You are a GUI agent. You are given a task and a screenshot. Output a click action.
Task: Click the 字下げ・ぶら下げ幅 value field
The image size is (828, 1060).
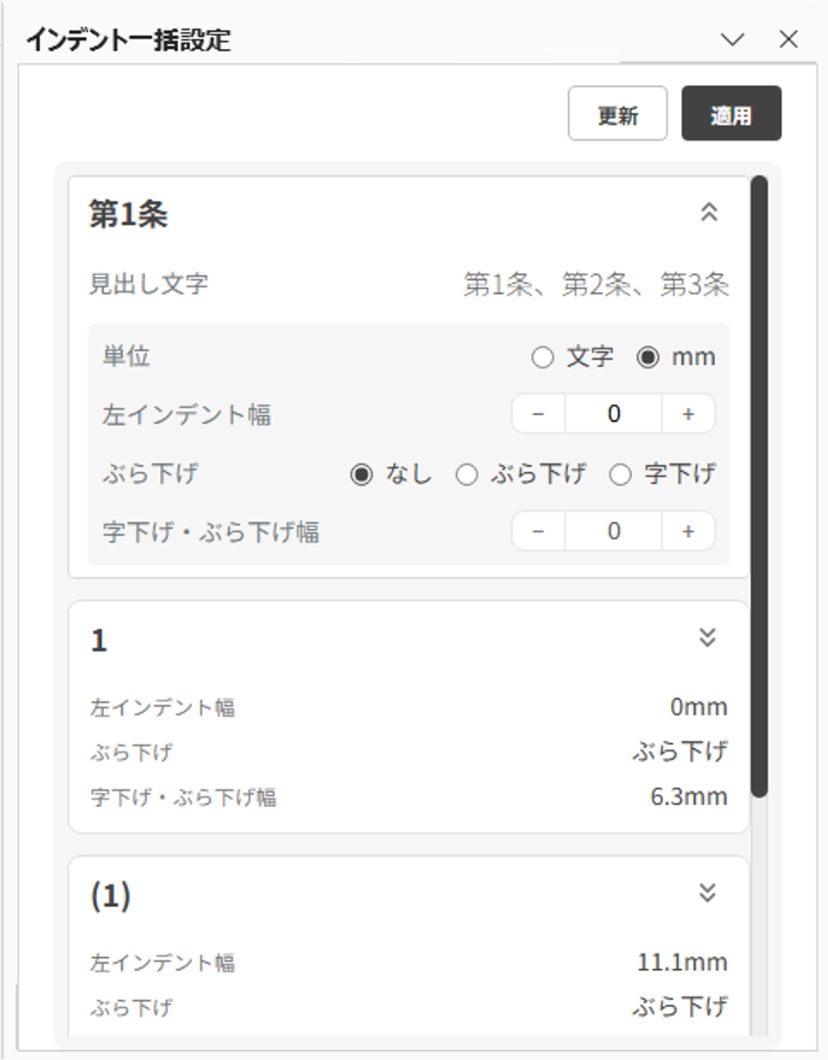pos(613,531)
